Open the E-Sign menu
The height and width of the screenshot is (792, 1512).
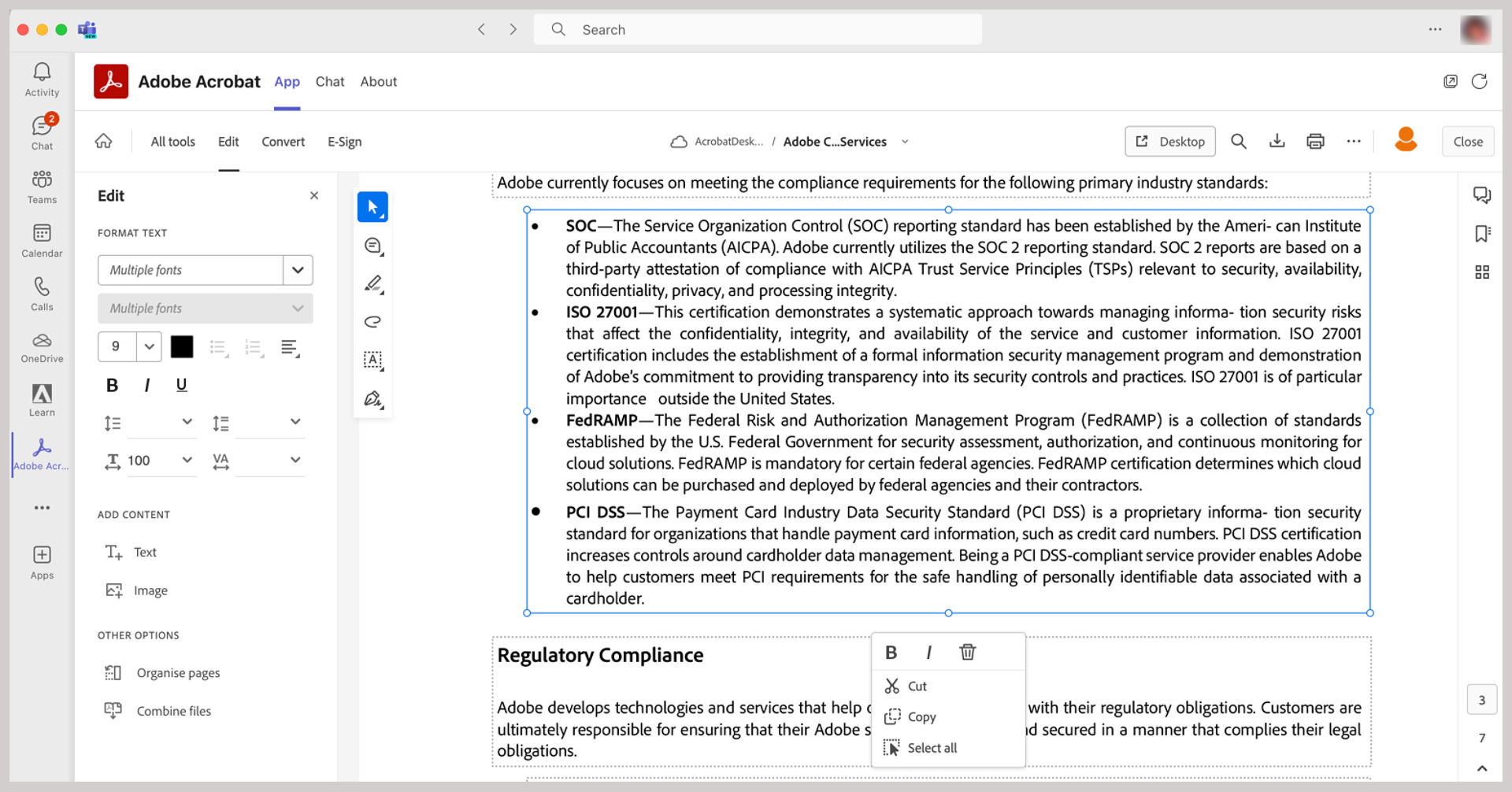pyautogui.click(x=345, y=141)
